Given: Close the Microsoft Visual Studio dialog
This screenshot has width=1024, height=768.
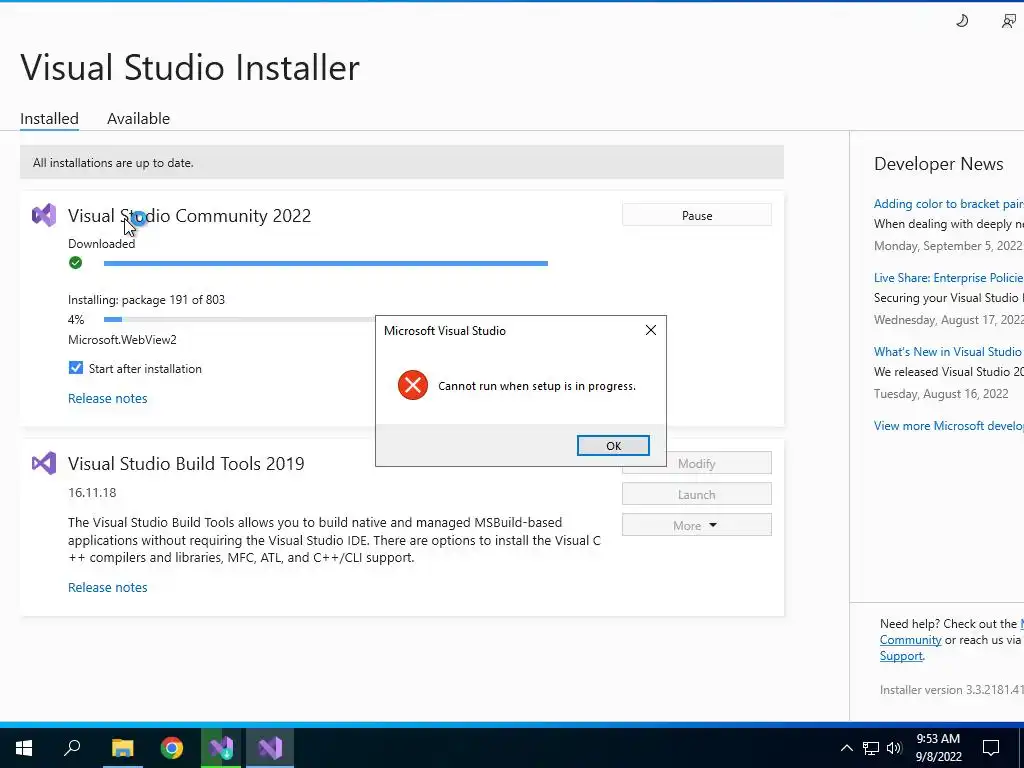Looking at the screenshot, I should 650,330.
